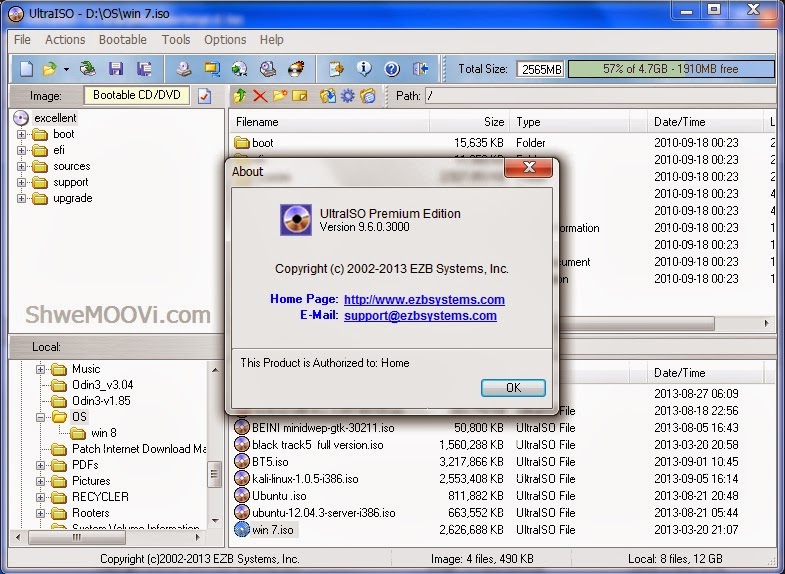Click the blue gear Set Boot File icon
This screenshot has width=785, height=574.
pos(347,96)
